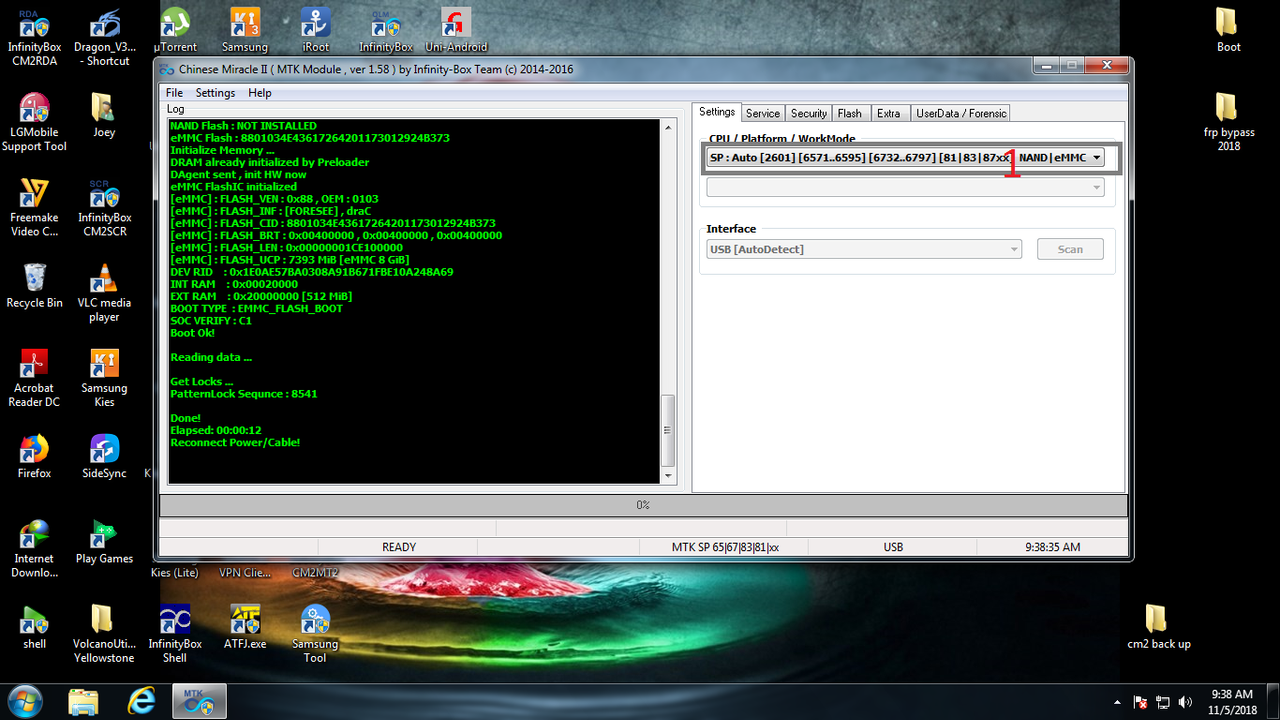Select the Samsung desktop icon beside uTorrent
This screenshot has height=720, width=1280.
point(245,31)
